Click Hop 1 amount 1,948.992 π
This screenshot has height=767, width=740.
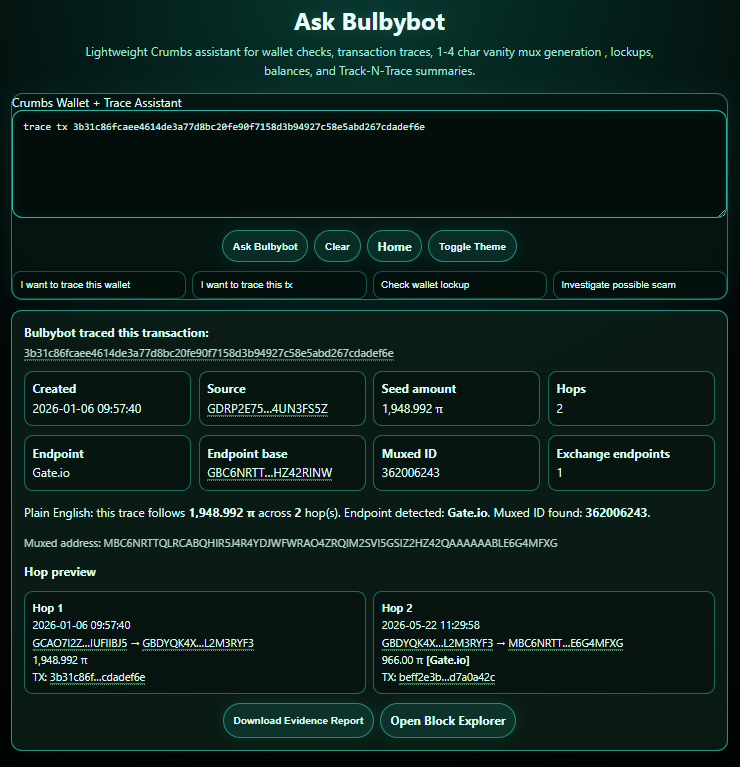(60, 660)
